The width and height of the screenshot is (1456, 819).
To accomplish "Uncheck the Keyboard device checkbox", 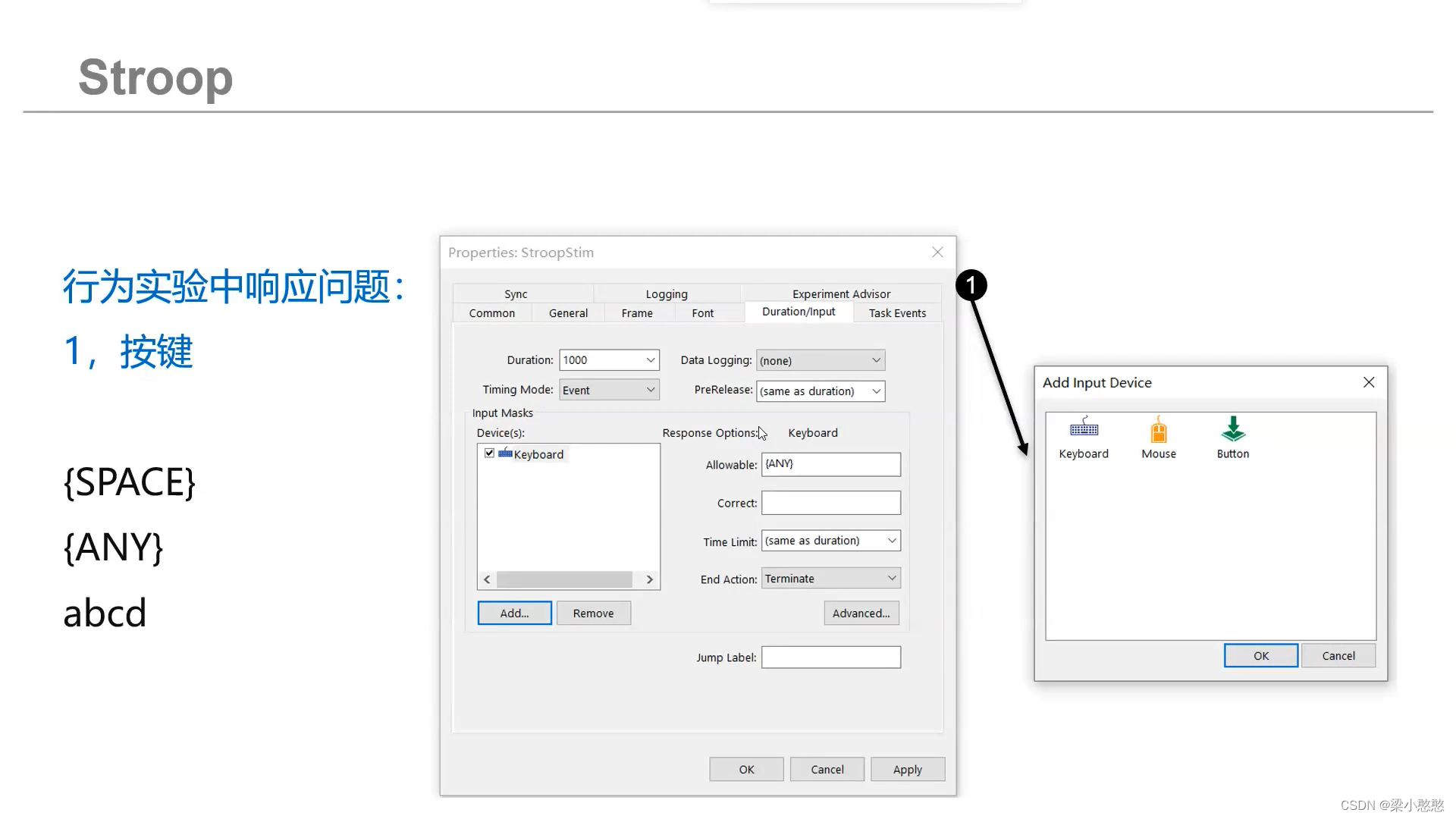I will tap(489, 453).
